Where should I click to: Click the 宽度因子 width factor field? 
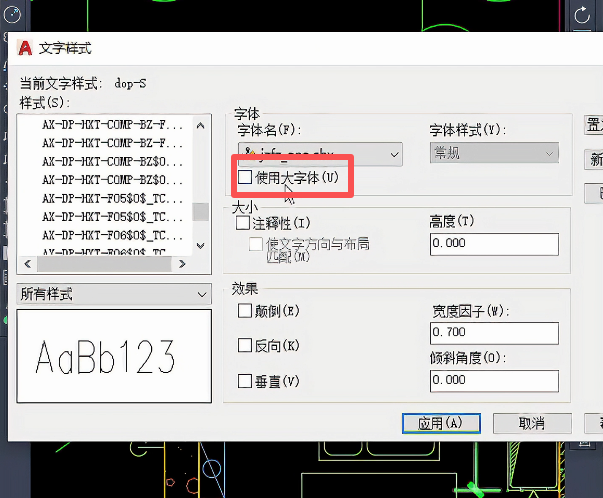(x=496, y=331)
